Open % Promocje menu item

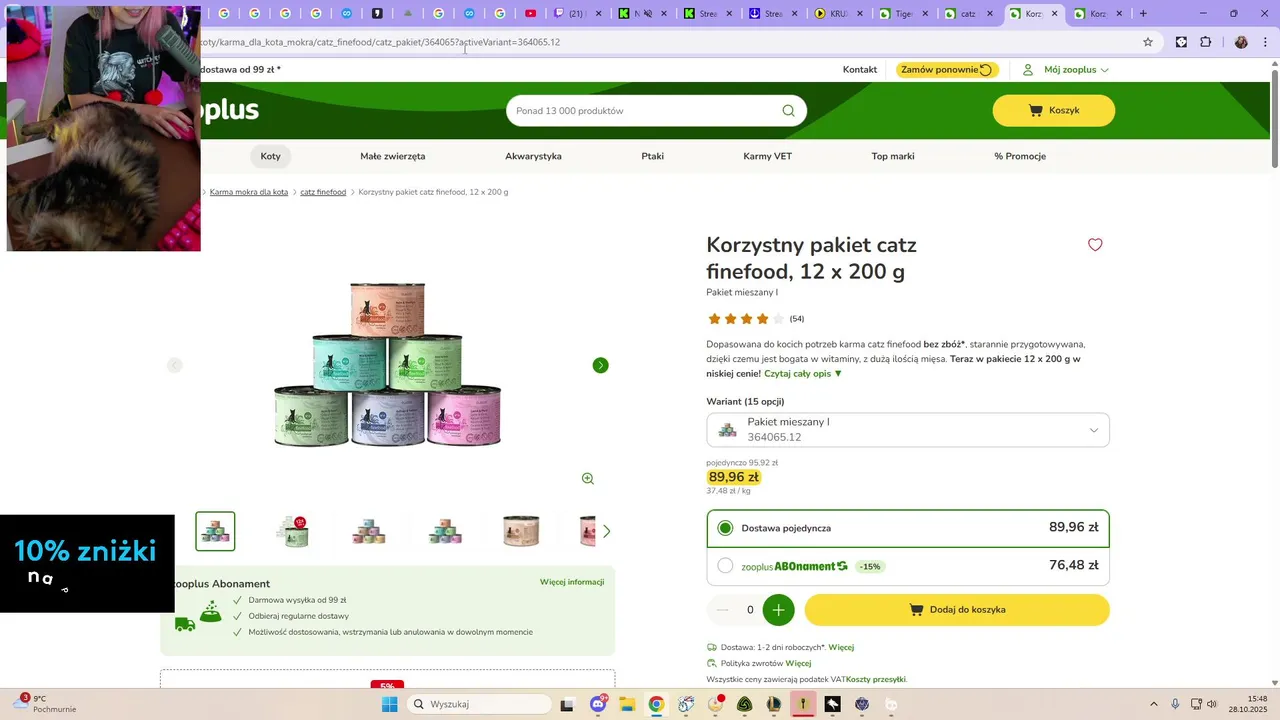(x=1020, y=156)
